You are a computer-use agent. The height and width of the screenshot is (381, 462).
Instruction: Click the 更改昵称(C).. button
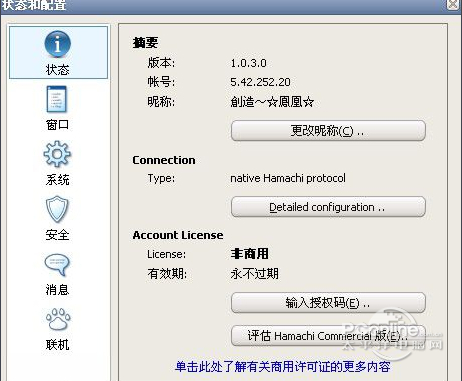328,131
